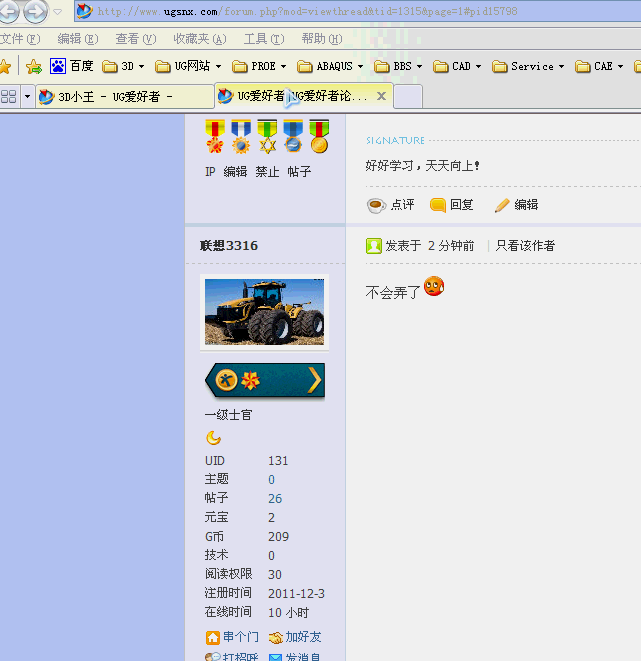The height and width of the screenshot is (661, 641).
Task: Click 点评 with coffee cup icon
Action: (x=391, y=205)
